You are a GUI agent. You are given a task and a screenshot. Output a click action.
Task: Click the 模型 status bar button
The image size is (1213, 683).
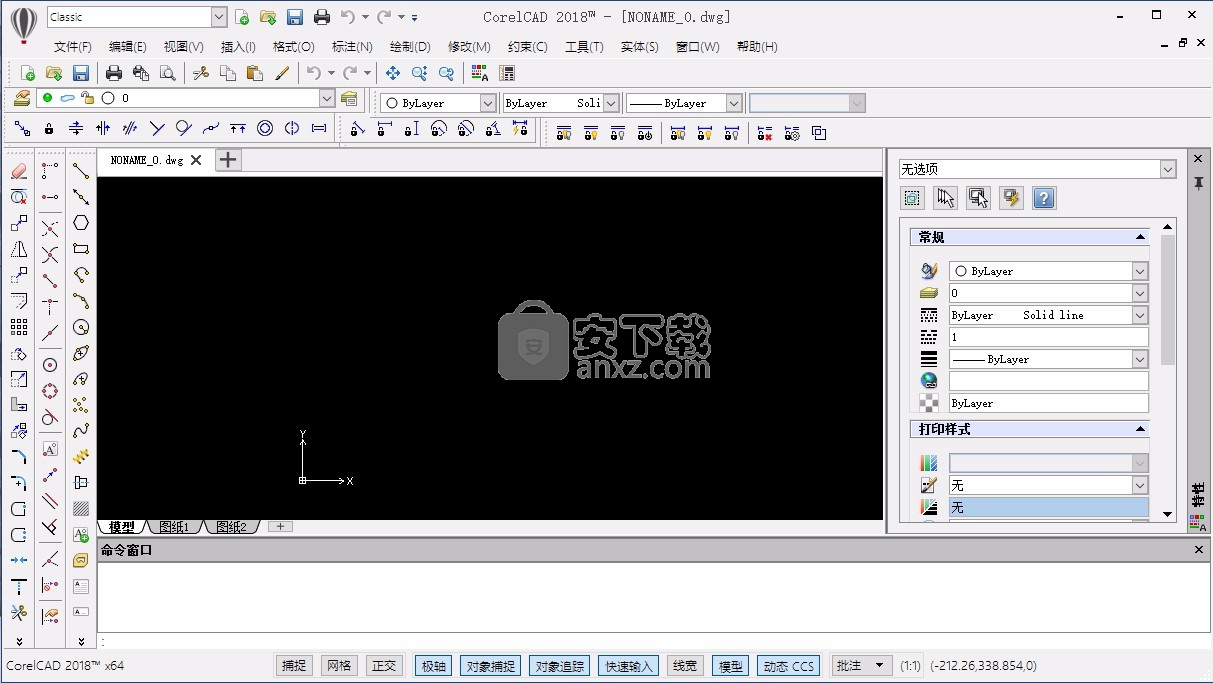pos(731,666)
